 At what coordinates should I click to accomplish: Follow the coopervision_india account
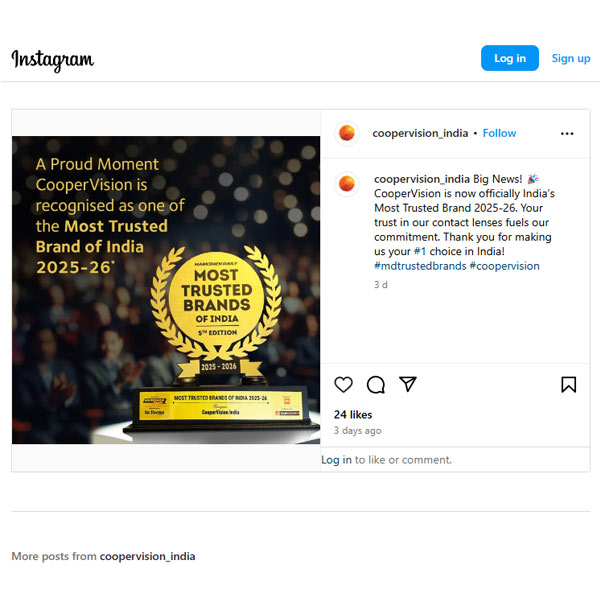(499, 133)
